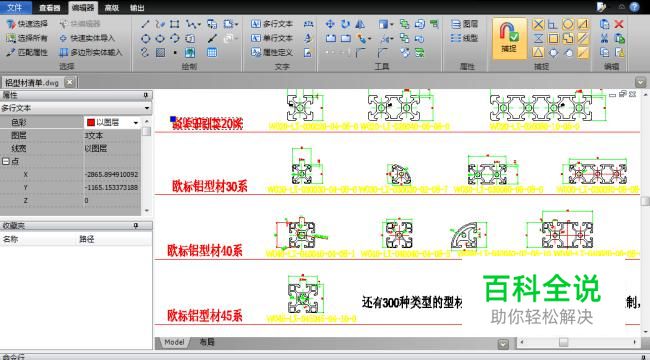Screen dimensions: 650x360
Task: Select the Point drawing tool
Action: [x=175, y=53]
